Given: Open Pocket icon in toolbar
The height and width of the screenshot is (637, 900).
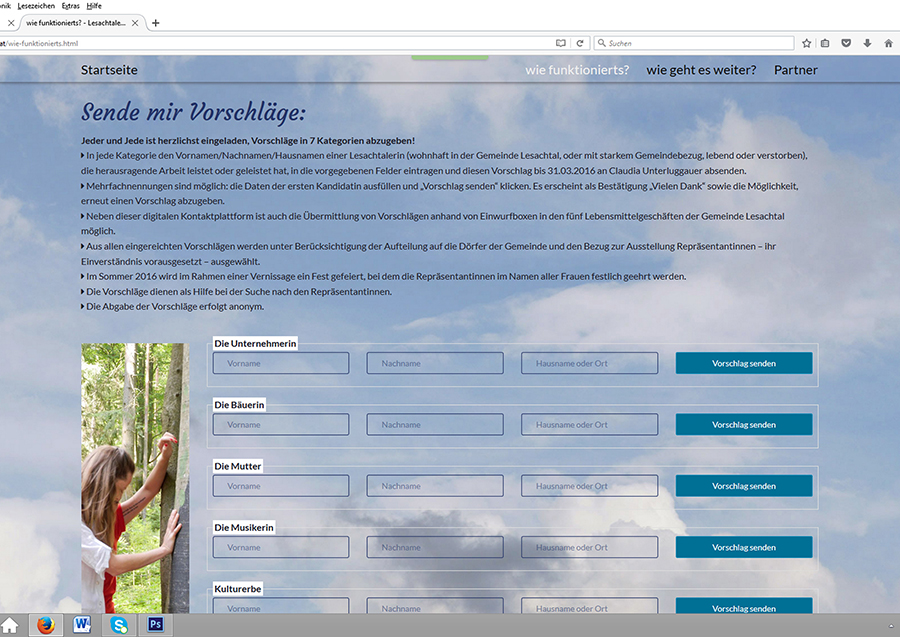Looking at the screenshot, I should 846,43.
